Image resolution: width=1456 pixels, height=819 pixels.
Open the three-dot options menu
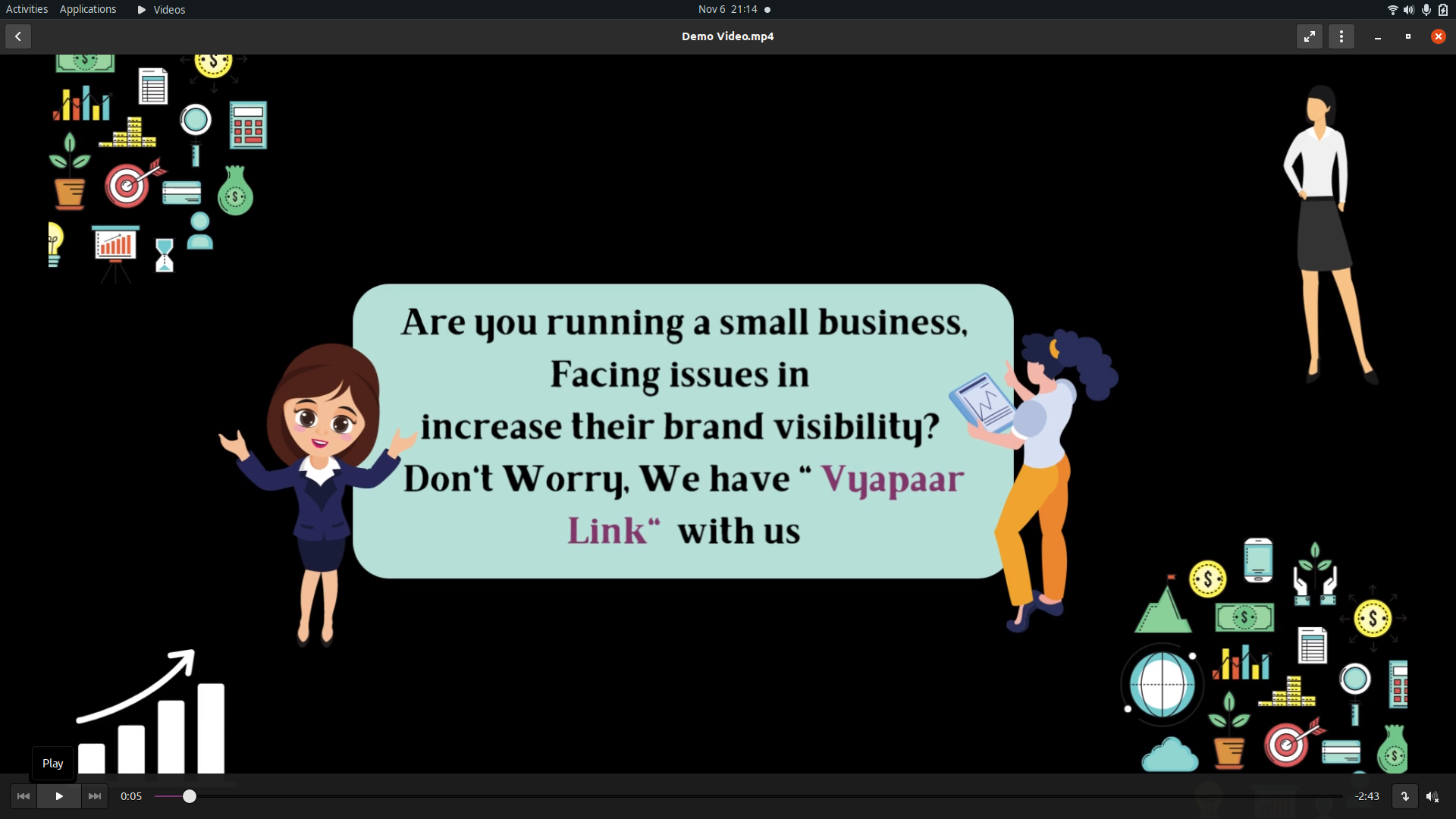click(1341, 36)
